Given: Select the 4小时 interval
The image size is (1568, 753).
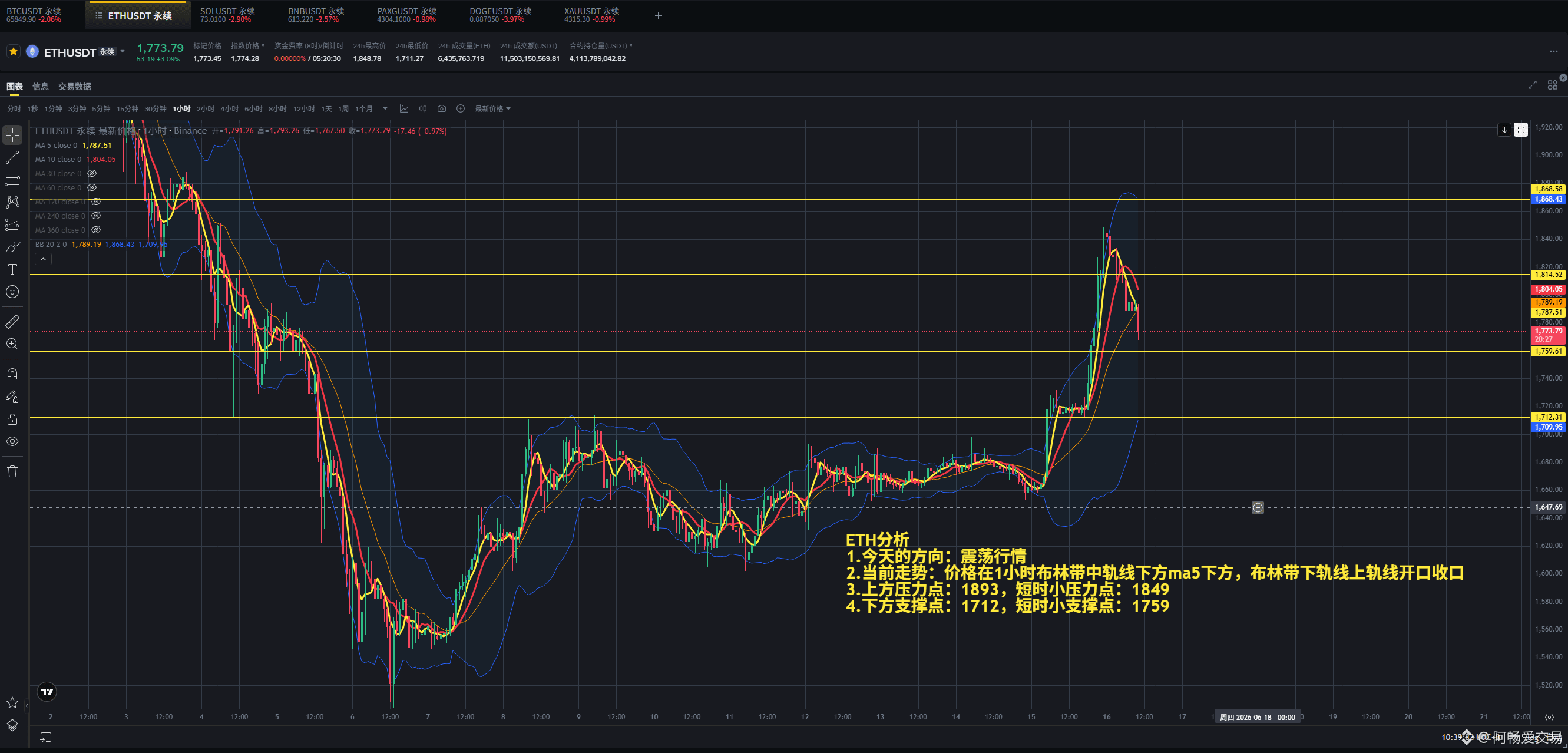Looking at the screenshot, I should point(230,108).
